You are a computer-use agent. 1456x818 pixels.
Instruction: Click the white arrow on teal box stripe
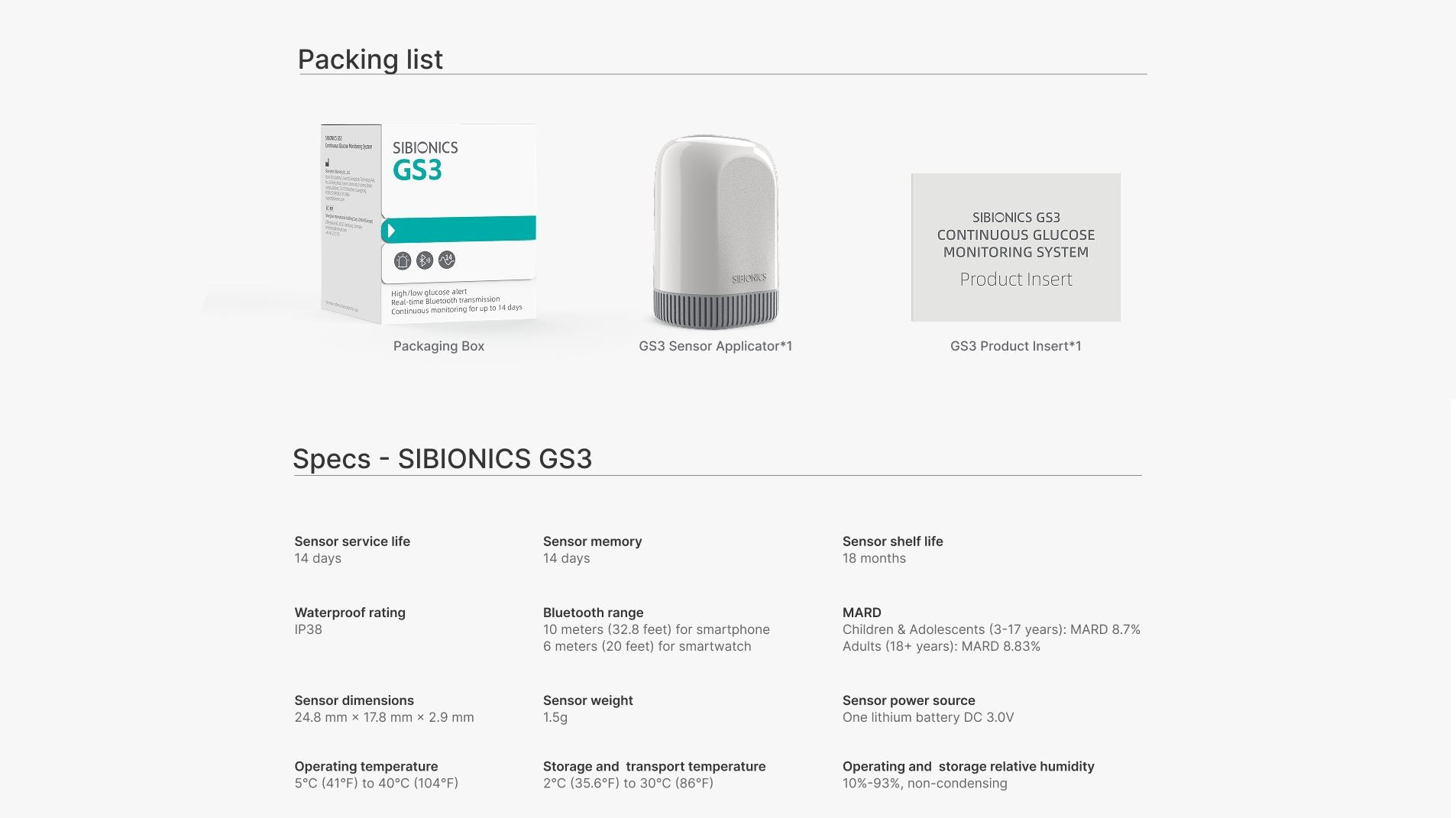391,231
